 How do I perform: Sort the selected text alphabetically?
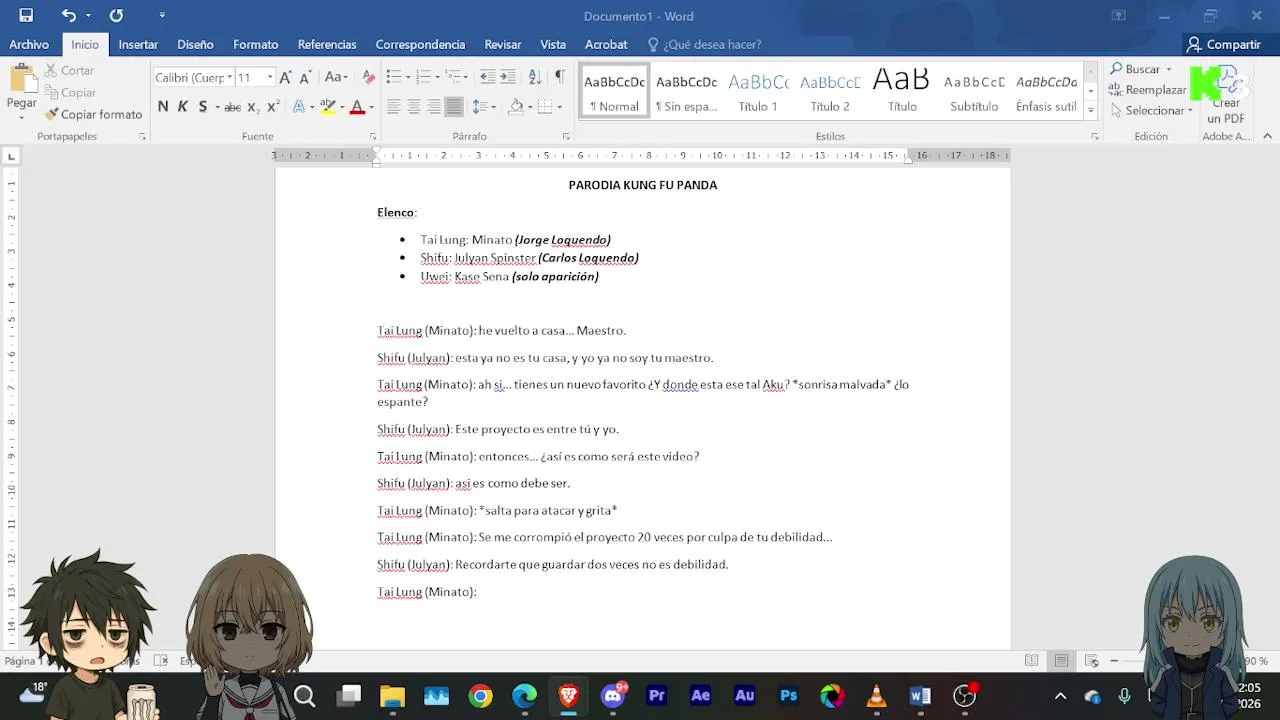(534, 77)
